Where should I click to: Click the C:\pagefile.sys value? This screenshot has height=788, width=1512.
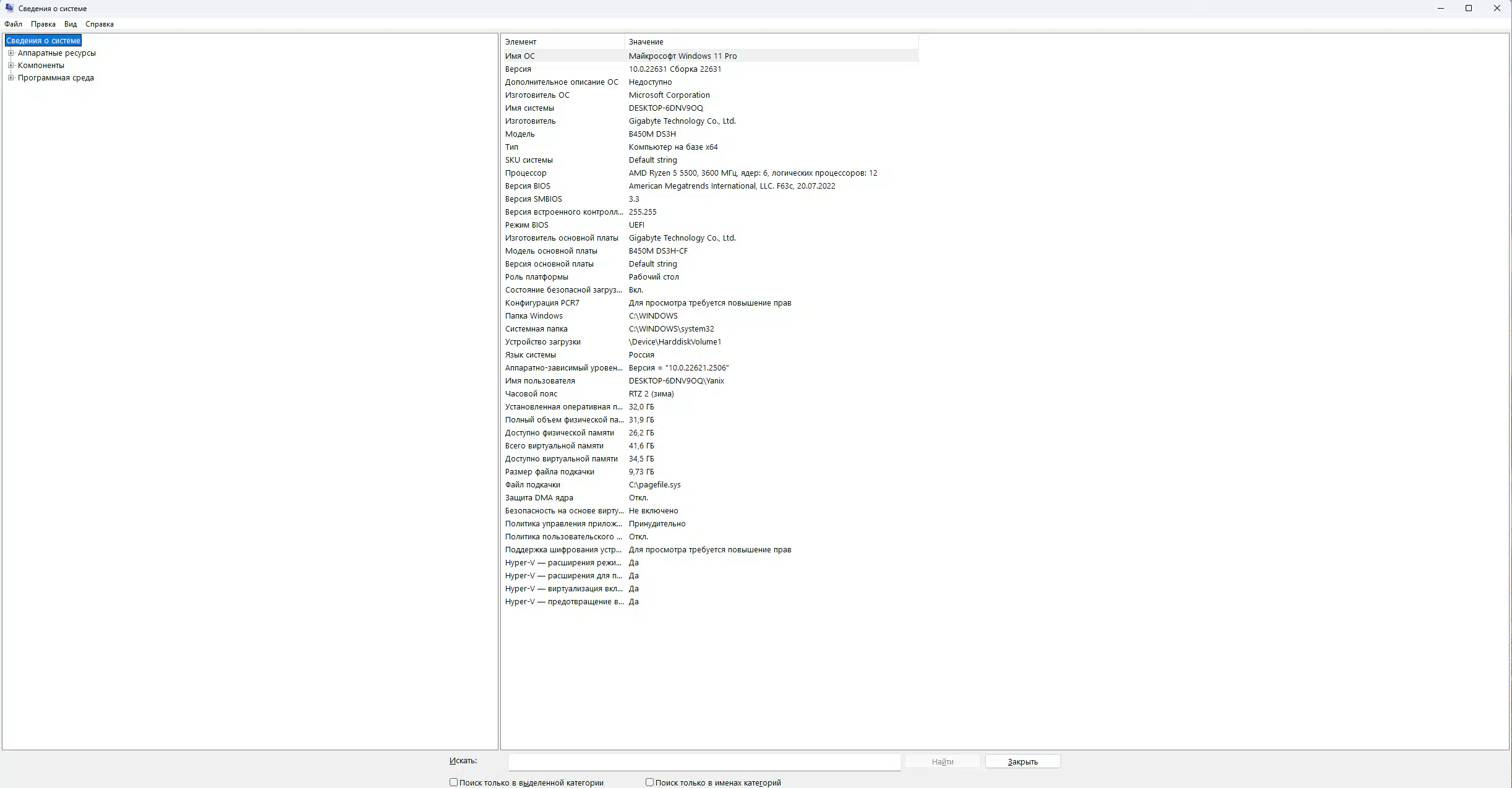654,484
